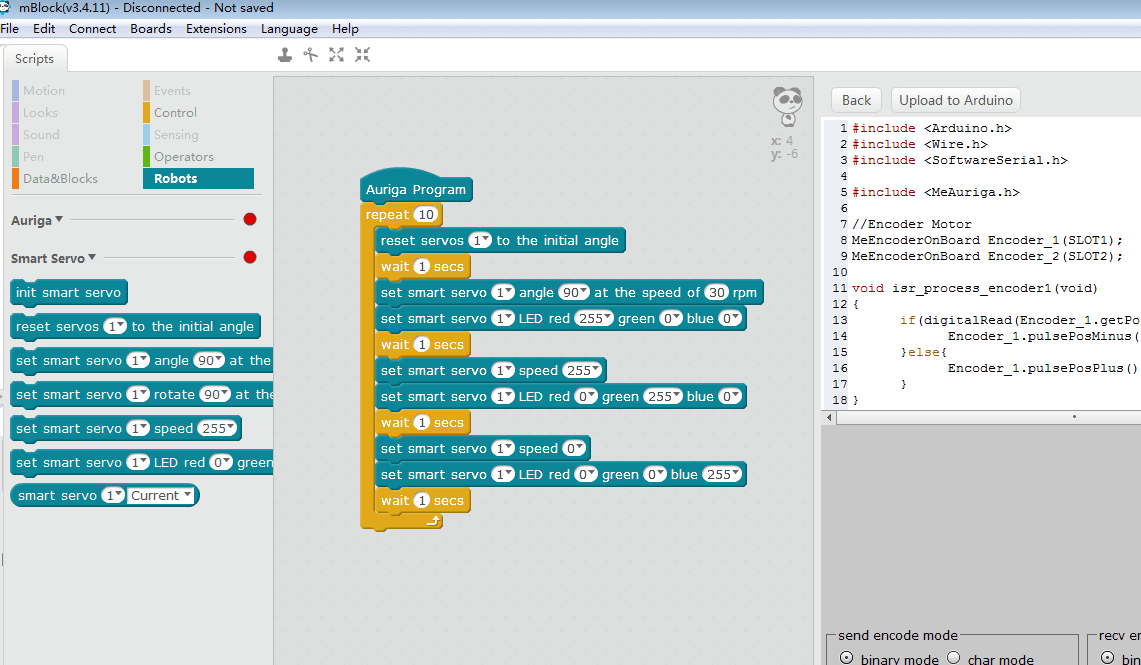Open angle 90 dropdown in script block

click(574, 292)
